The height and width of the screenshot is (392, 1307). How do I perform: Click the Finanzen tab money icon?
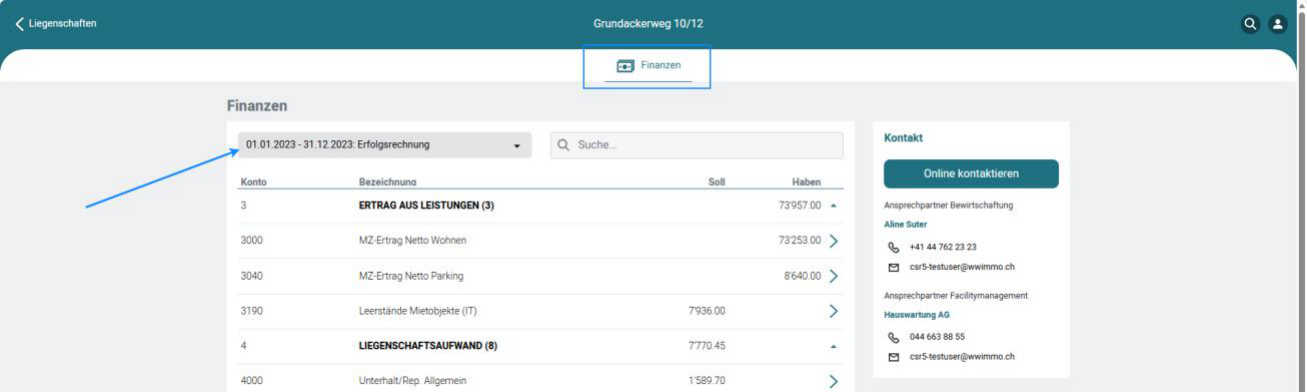(x=625, y=66)
